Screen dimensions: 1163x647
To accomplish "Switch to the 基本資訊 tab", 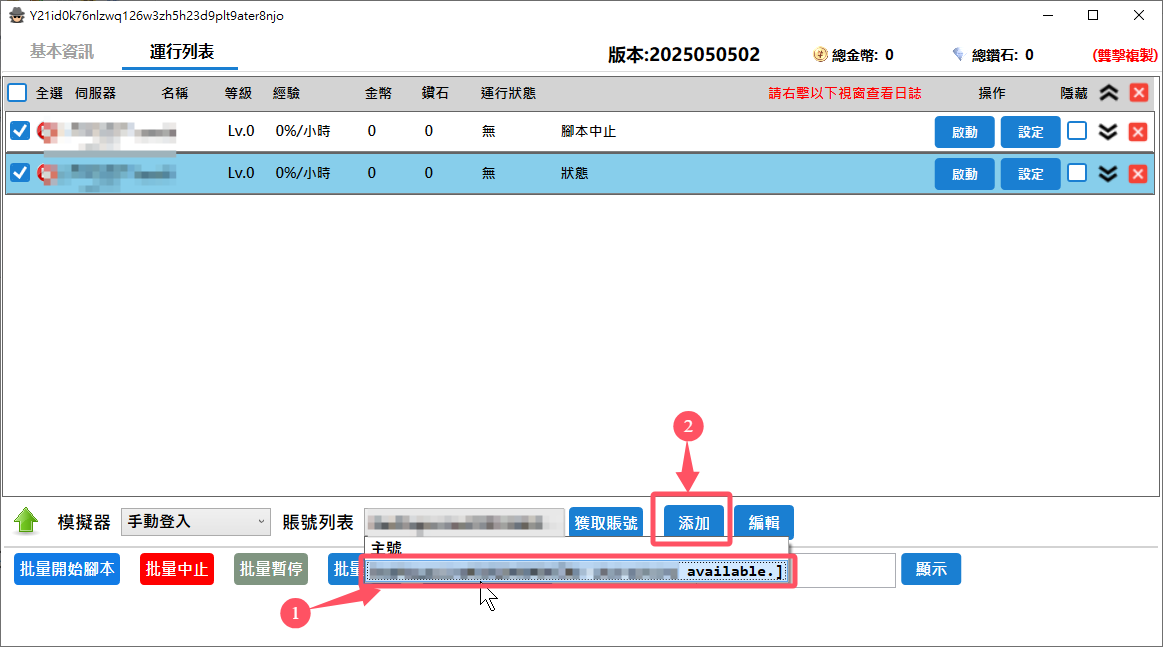I will tap(62, 52).
